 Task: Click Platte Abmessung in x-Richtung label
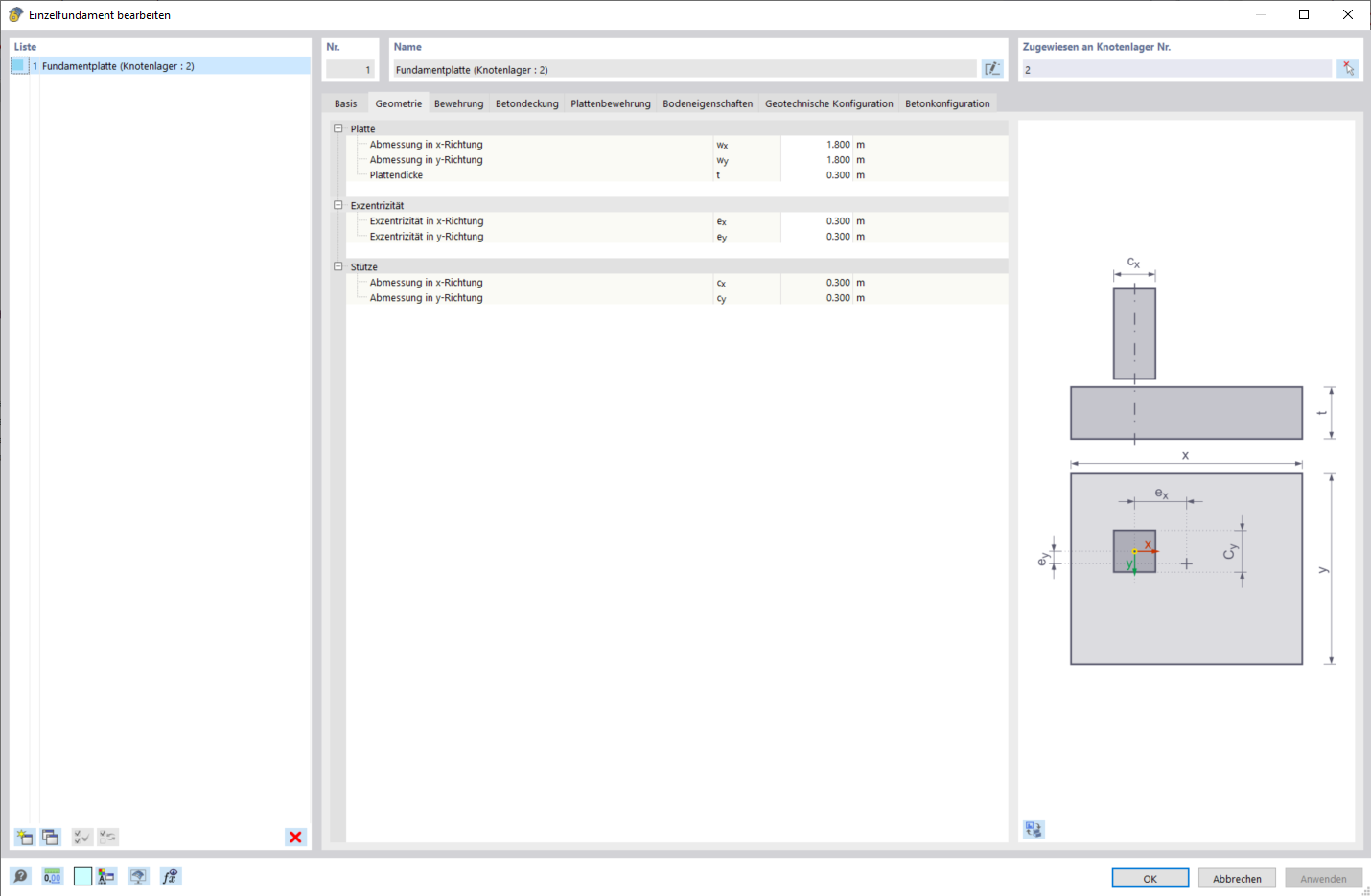[426, 145]
